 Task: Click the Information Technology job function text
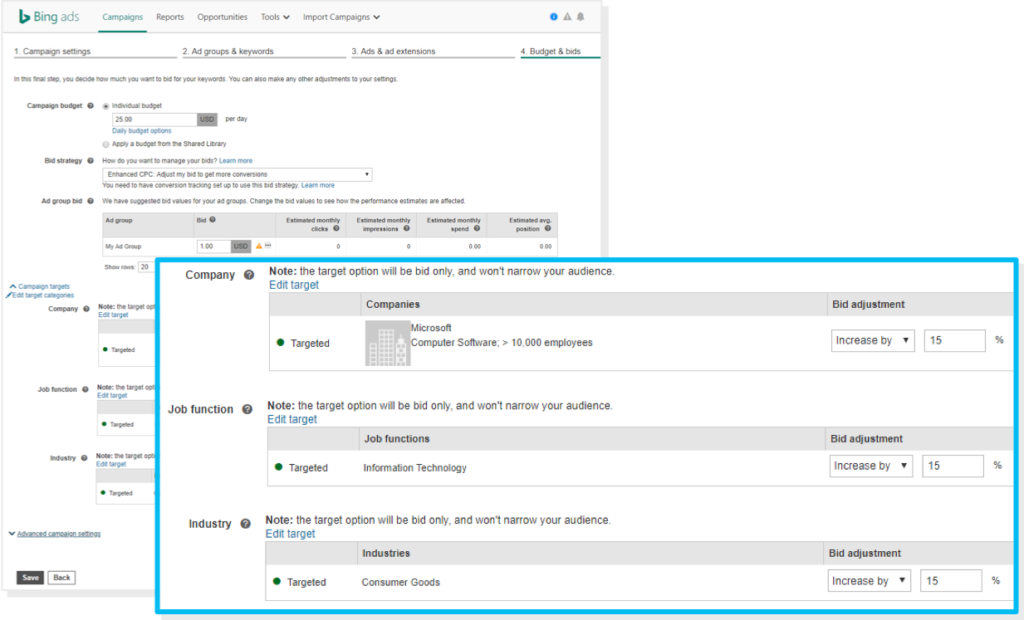click(x=415, y=468)
